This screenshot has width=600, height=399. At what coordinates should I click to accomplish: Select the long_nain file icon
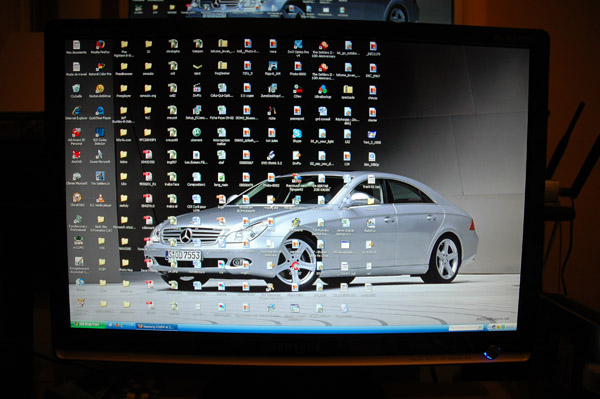pos(221,178)
